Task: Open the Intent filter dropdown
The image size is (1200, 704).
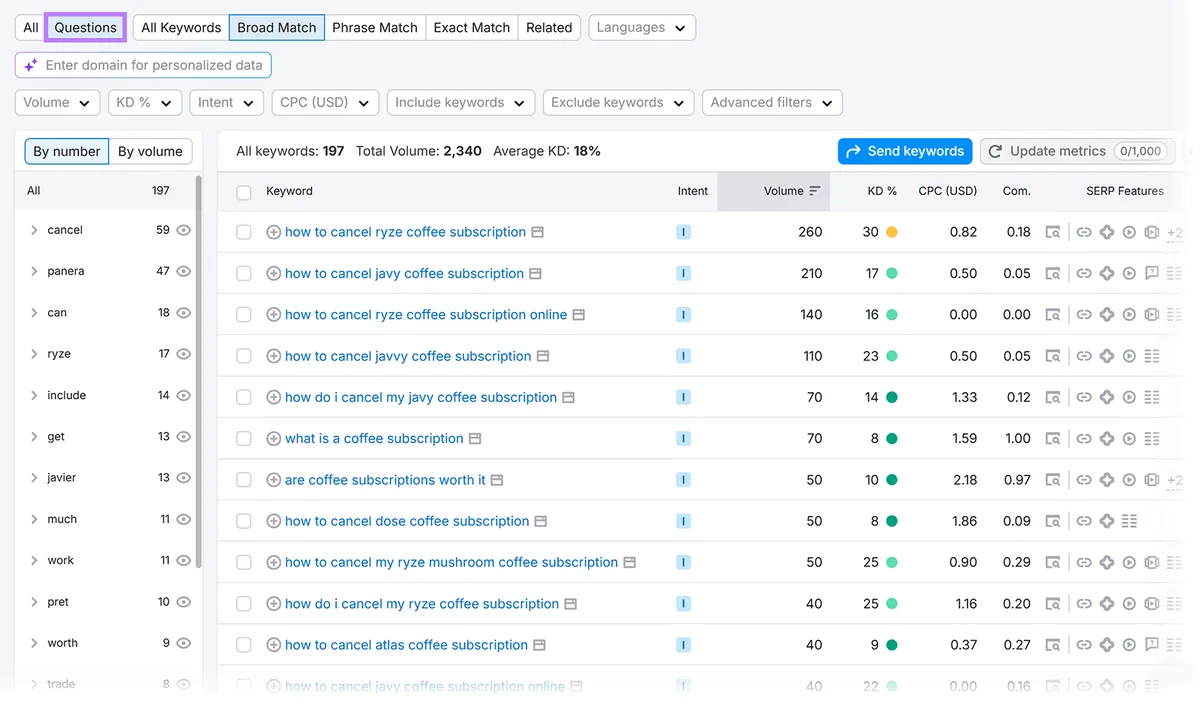Action: pyautogui.click(x=226, y=103)
